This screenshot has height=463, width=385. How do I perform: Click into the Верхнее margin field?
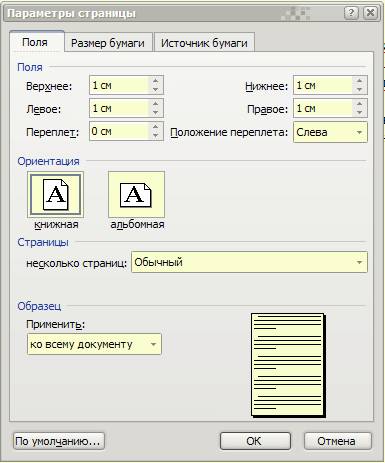pyautogui.click(x=119, y=85)
